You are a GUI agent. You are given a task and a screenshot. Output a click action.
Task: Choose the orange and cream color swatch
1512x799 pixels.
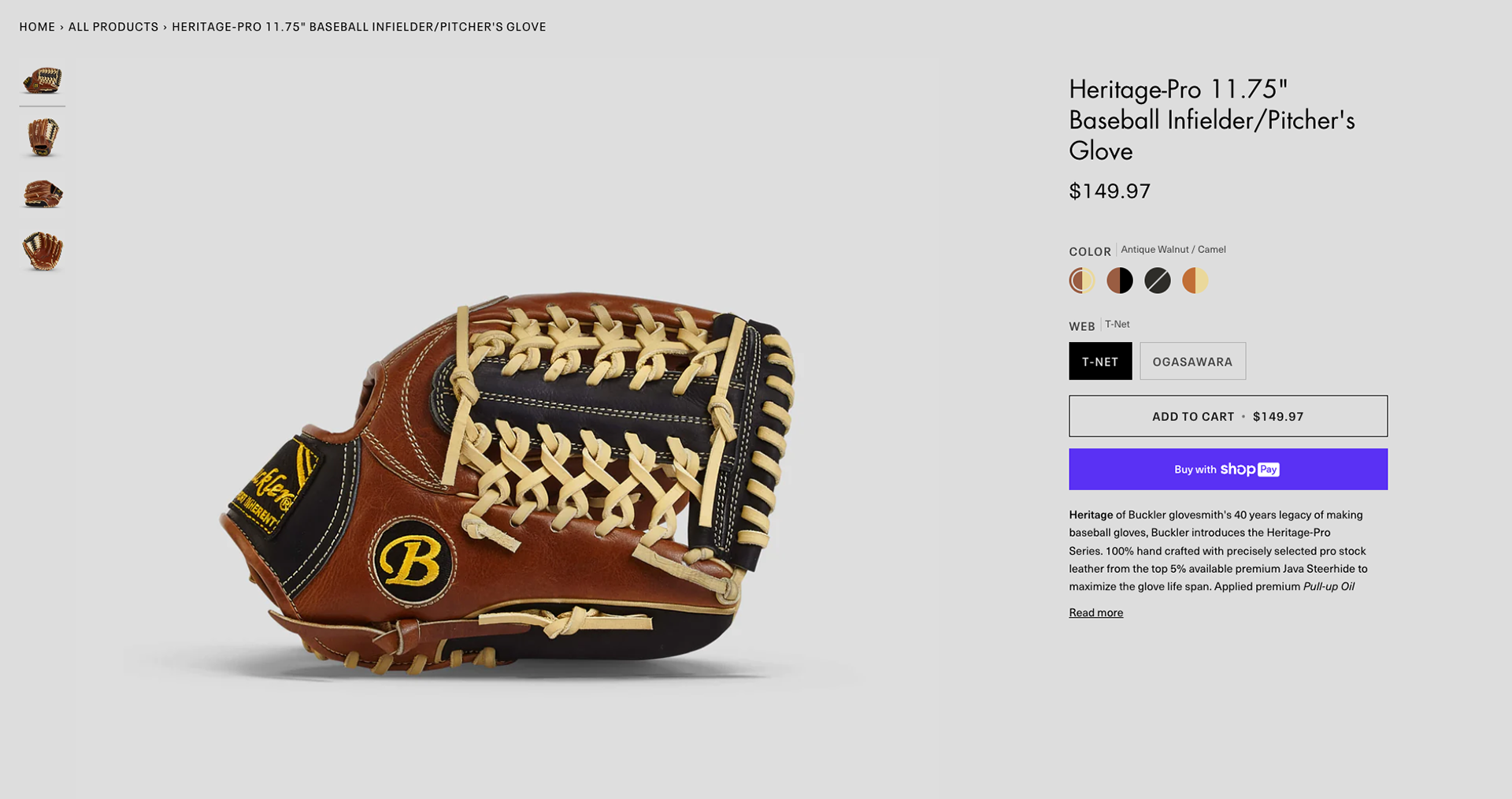click(x=1195, y=281)
